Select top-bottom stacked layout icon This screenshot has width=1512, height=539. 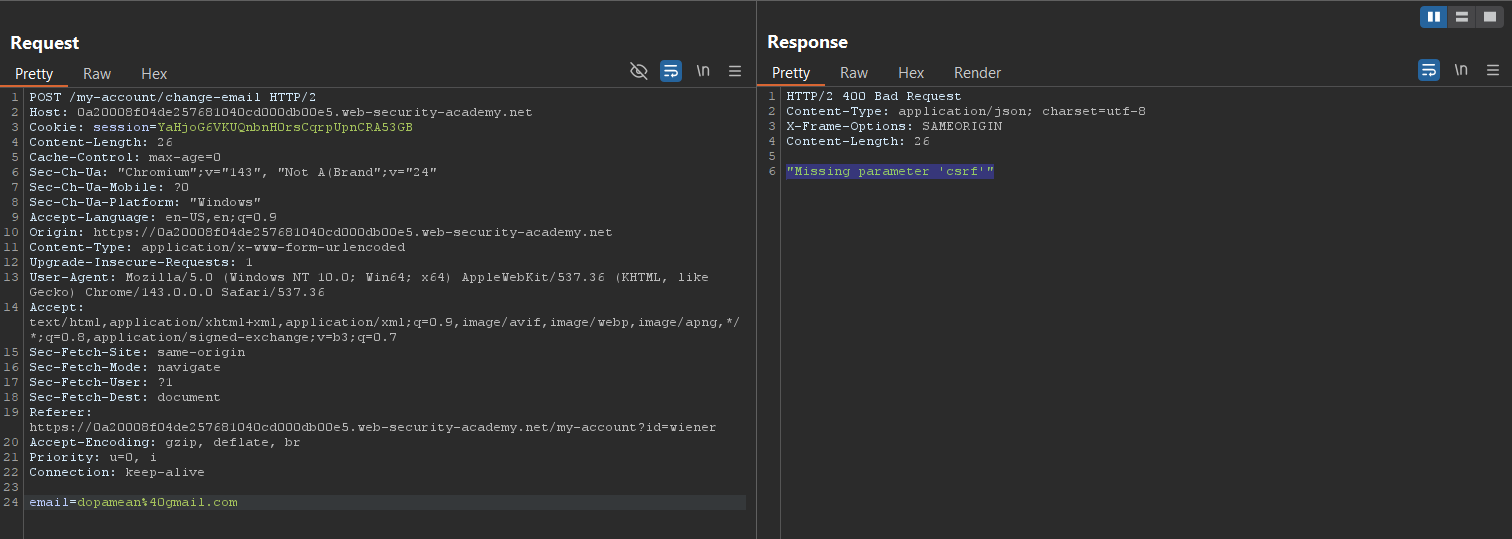(x=1462, y=16)
